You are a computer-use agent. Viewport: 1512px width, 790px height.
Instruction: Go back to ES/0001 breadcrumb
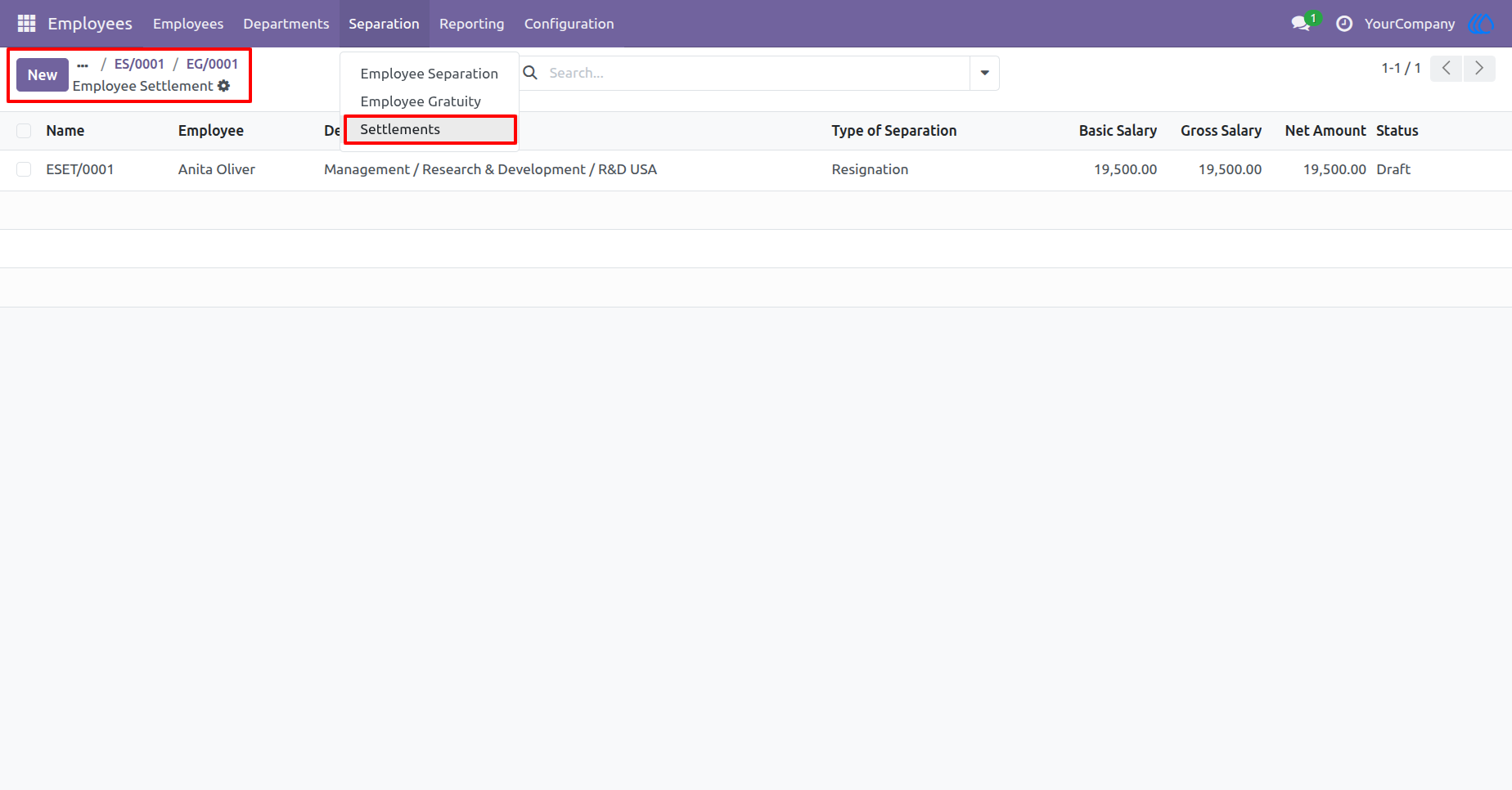click(x=139, y=64)
